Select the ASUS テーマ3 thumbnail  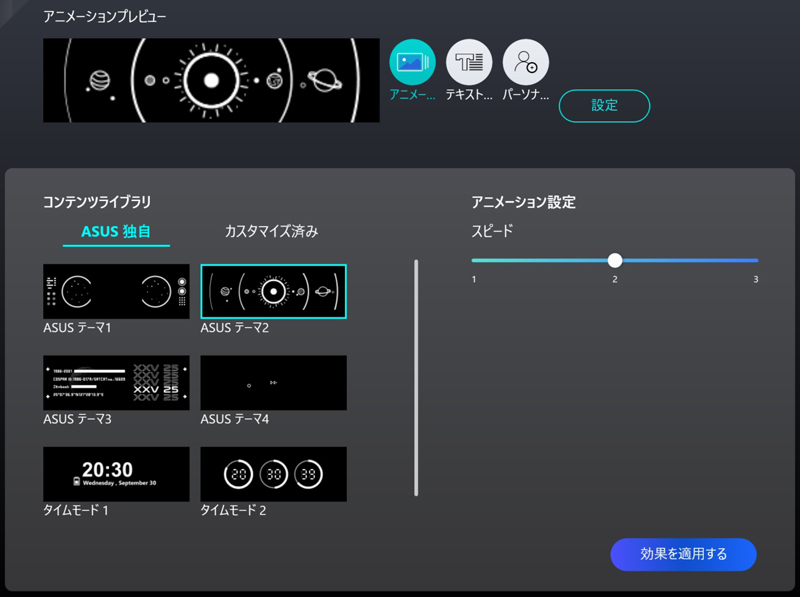tap(116, 382)
